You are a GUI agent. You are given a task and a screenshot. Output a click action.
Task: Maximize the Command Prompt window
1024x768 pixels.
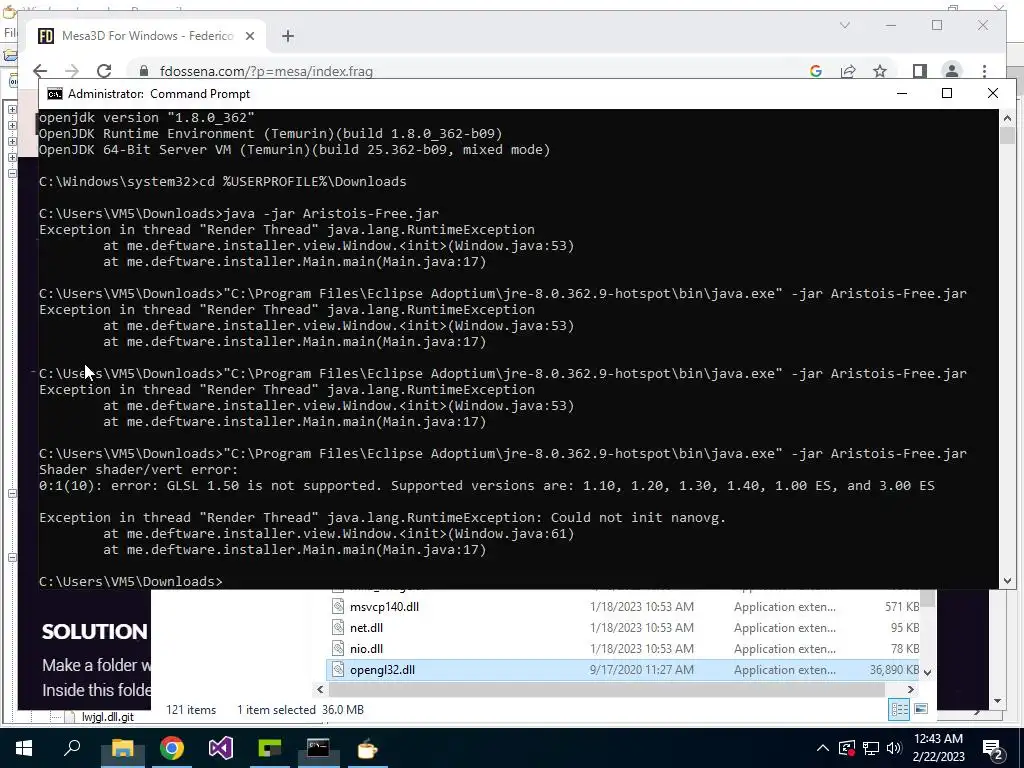947,93
